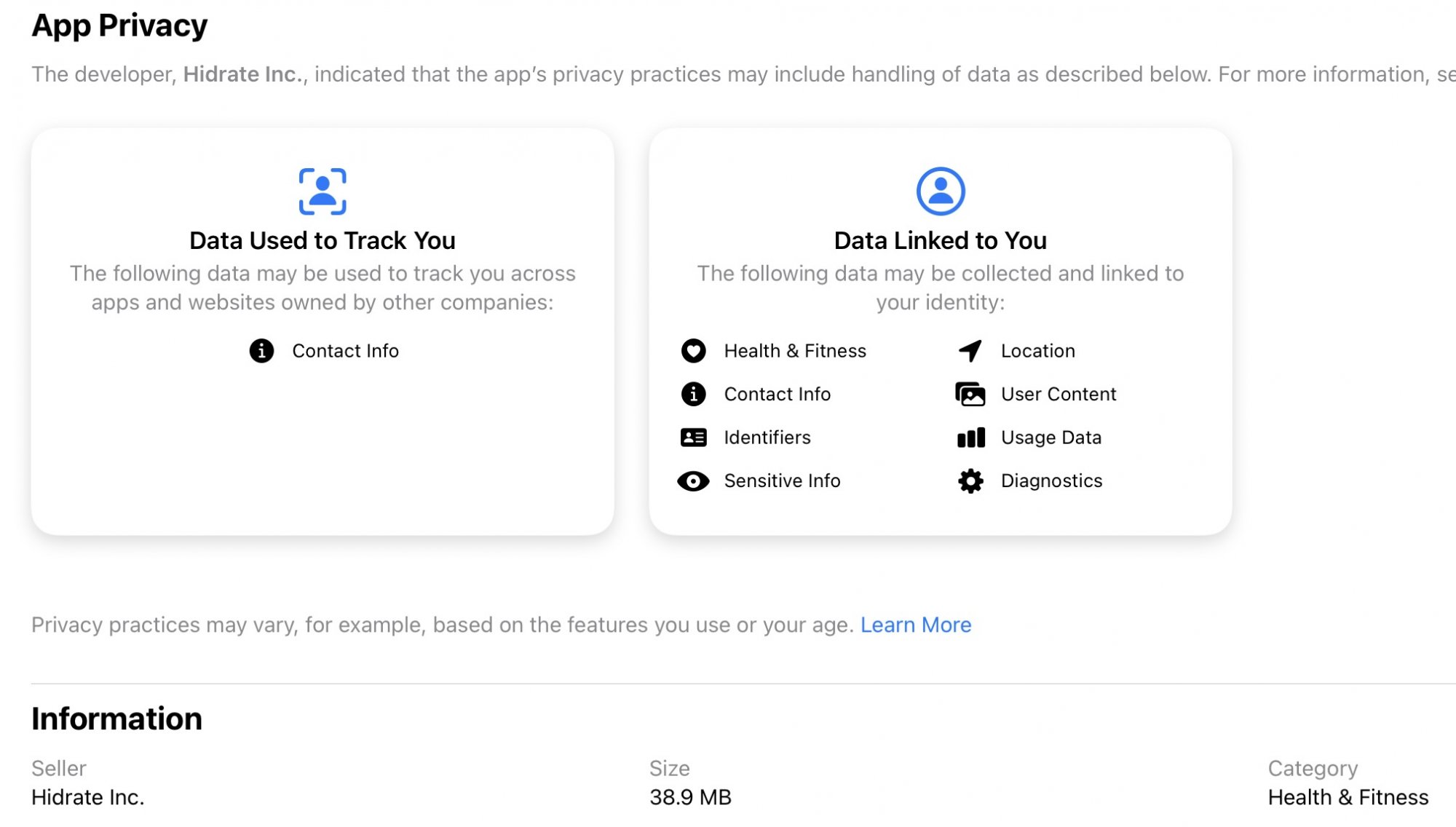Viewport: 1456px width, 827px height.
Task: Click the Hidrate Inc. seller name
Action: coord(88,797)
